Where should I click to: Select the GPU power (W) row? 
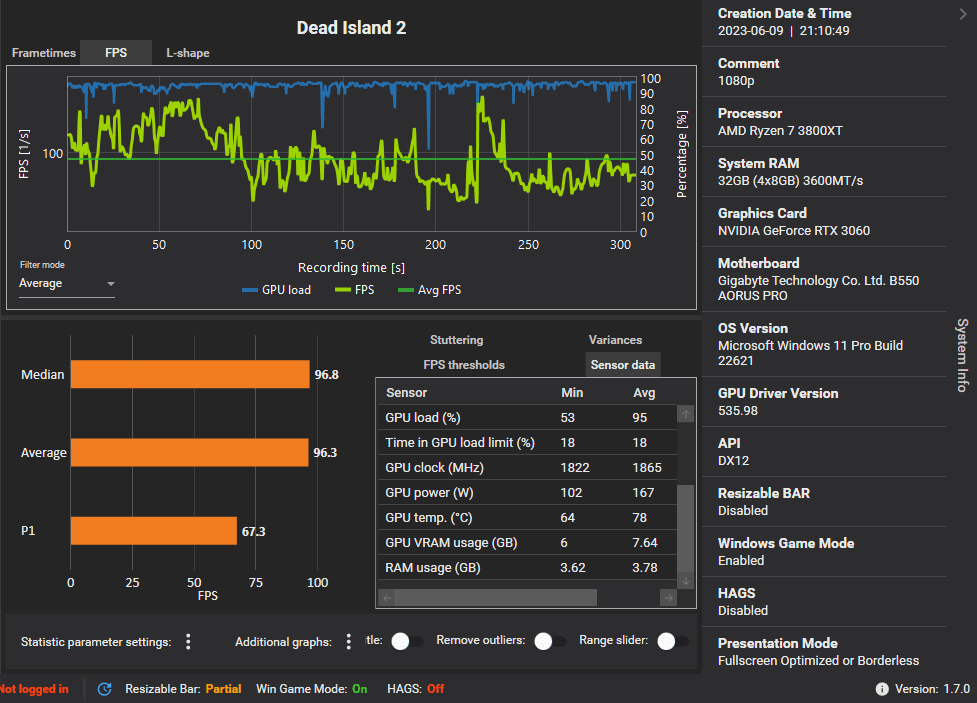point(527,492)
